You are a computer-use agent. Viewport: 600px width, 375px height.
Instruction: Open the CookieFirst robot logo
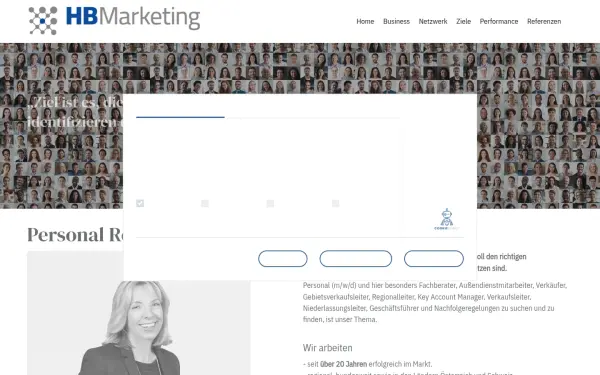447,219
